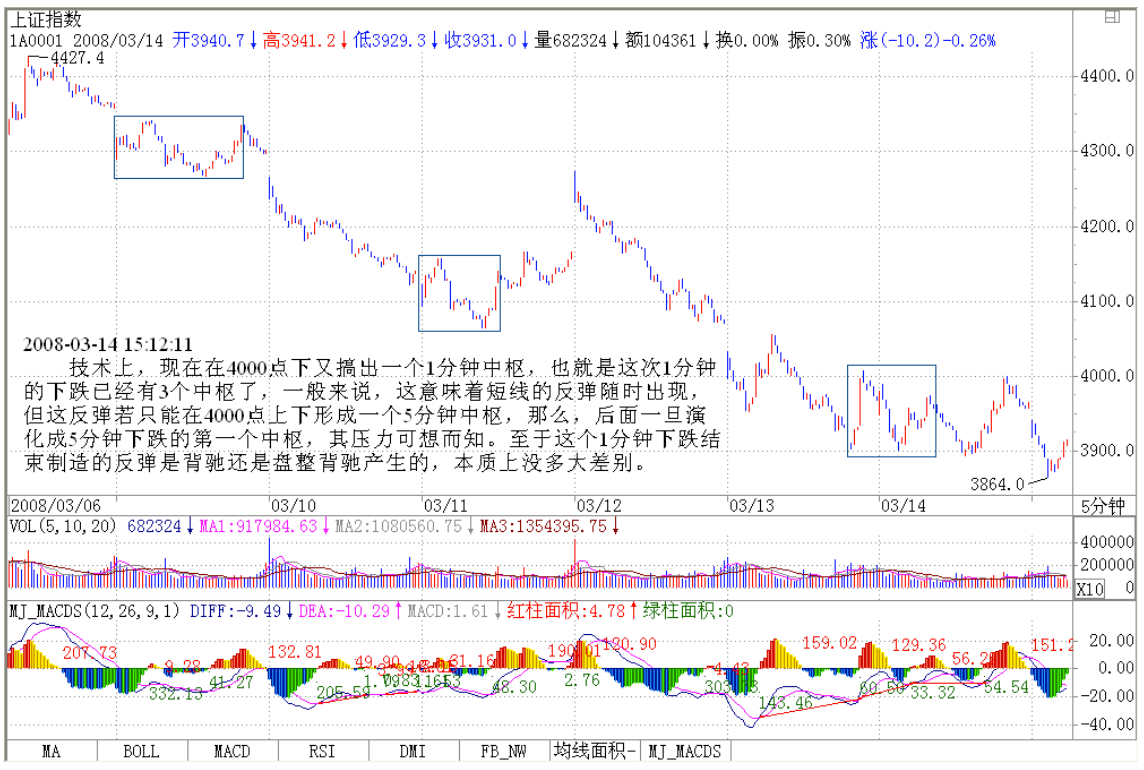Click the 红柱面积:4.78 red bar area value
The image size is (1144, 770).
pos(566,611)
